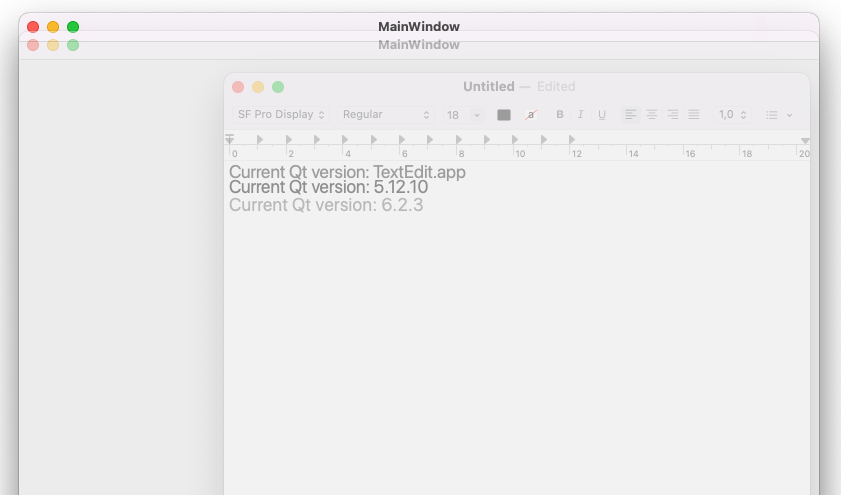Toggle bold formatting in TextEdit toolbar
Image resolution: width=841 pixels, height=495 pixels.
click(x=560, y=115)
